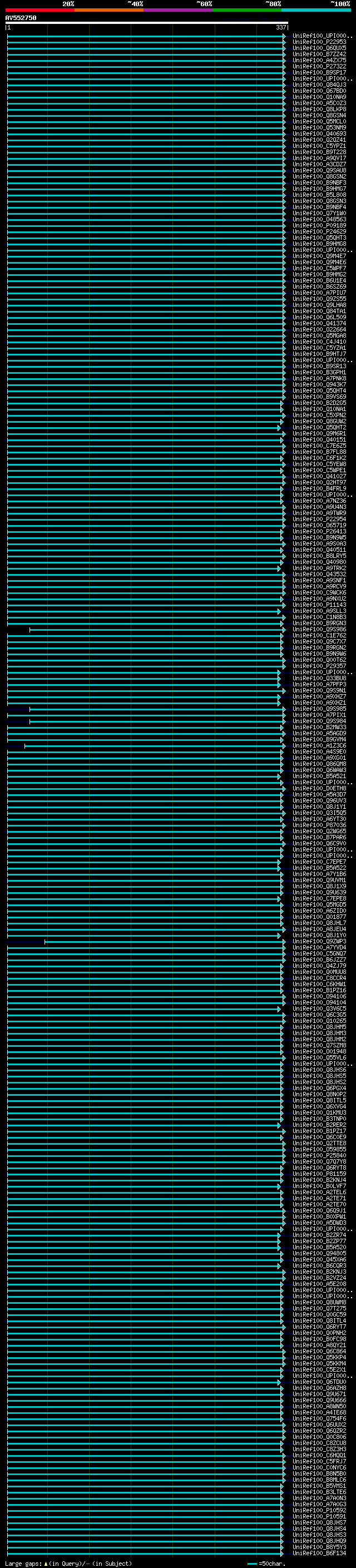Image resolution: width=356 pixels, height=1568 pixels.
Task: Select hit label UniRef100_Q10NA9
Action: pyautogui.click(x=319, y=97)
